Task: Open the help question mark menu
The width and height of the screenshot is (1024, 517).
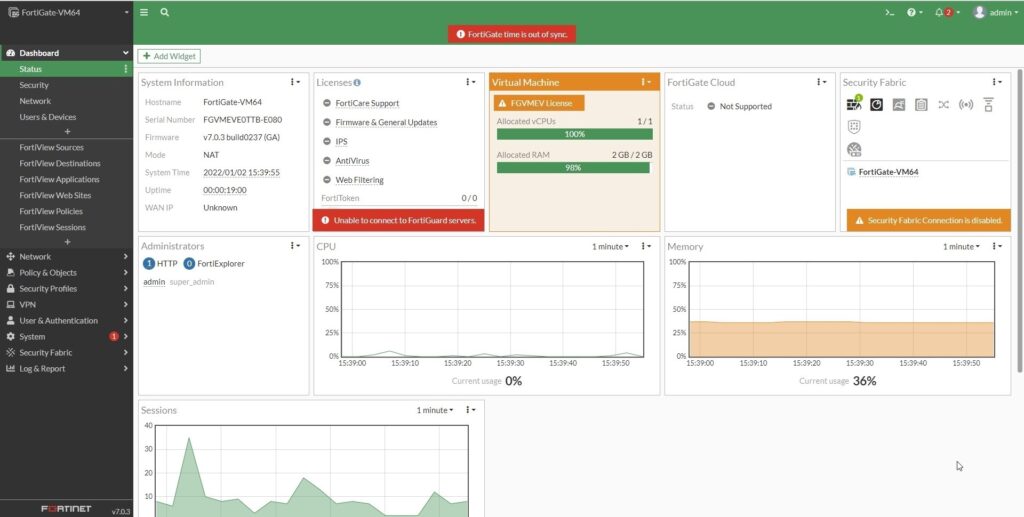Action: (x=913, y=12)
